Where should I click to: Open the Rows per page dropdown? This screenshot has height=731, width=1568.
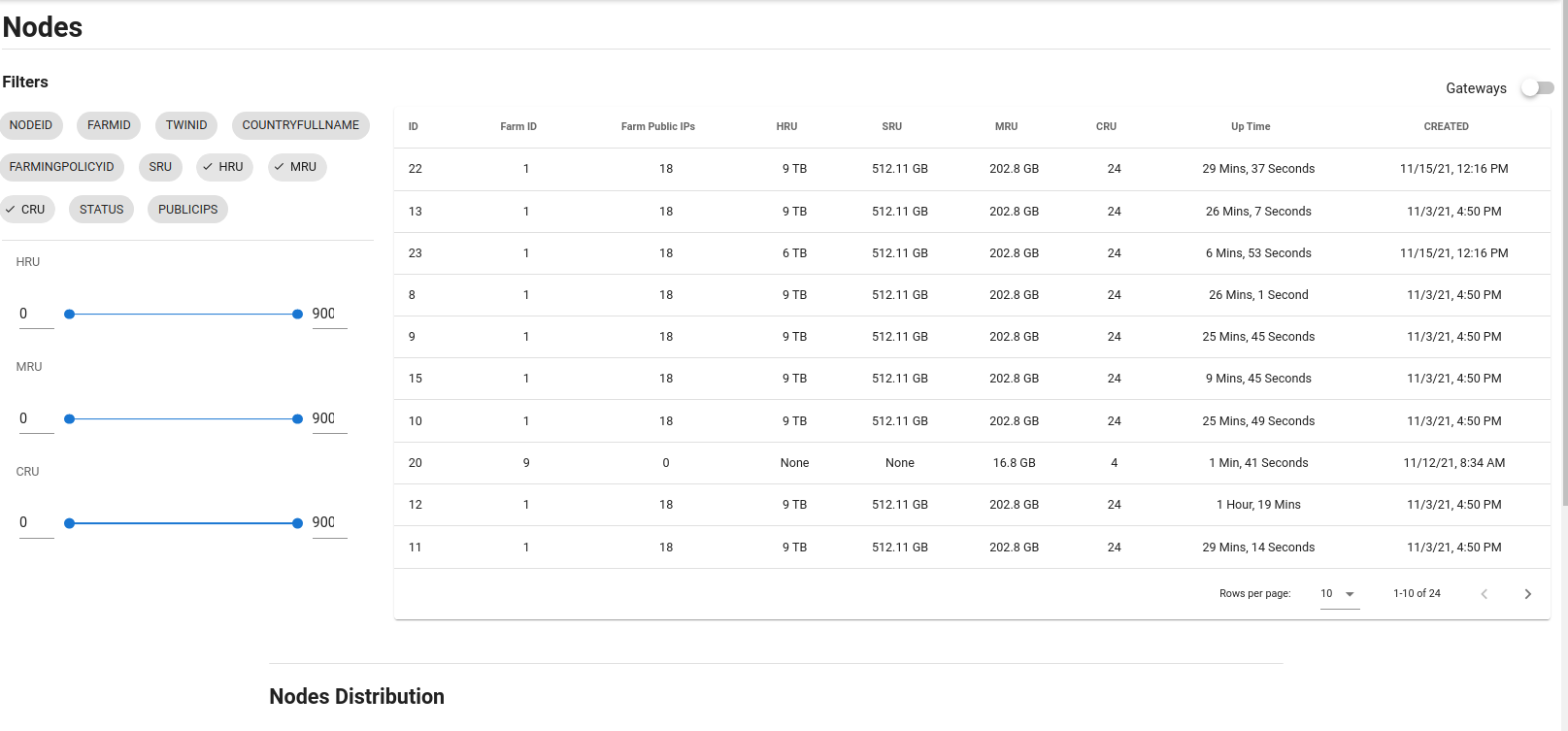pos(1339,594)
